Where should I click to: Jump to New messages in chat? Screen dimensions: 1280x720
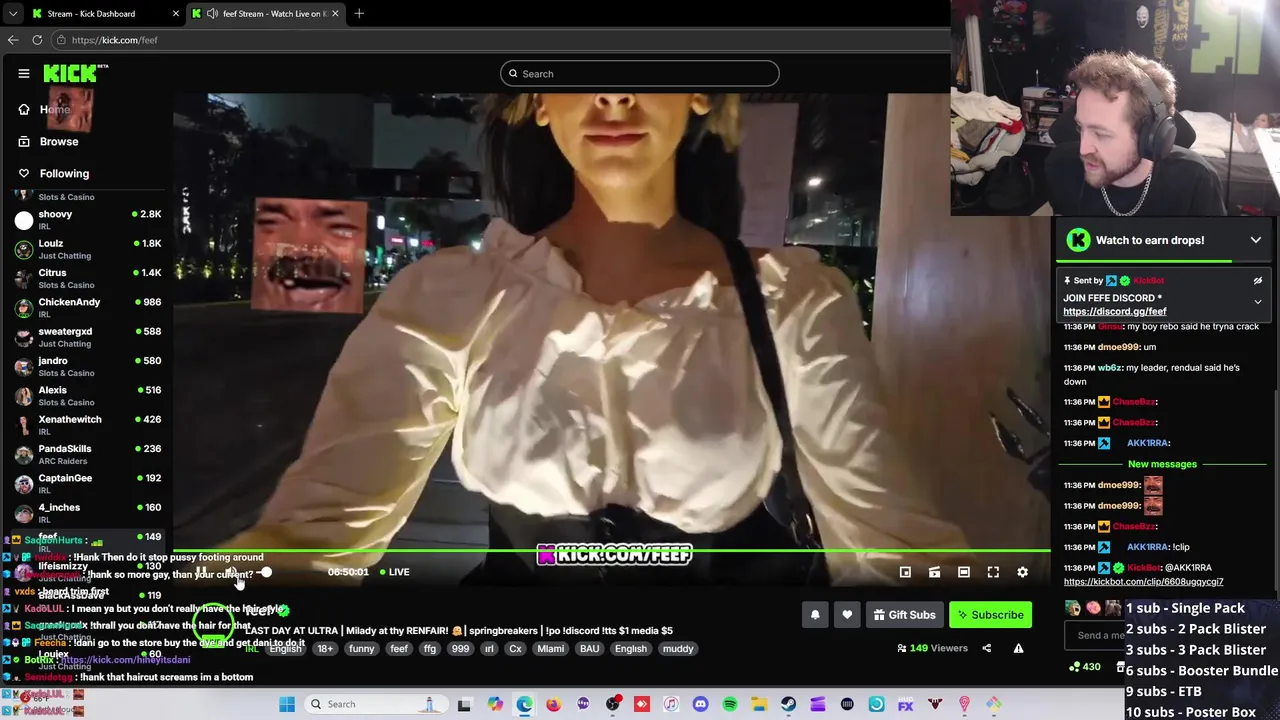point(1162,464)
